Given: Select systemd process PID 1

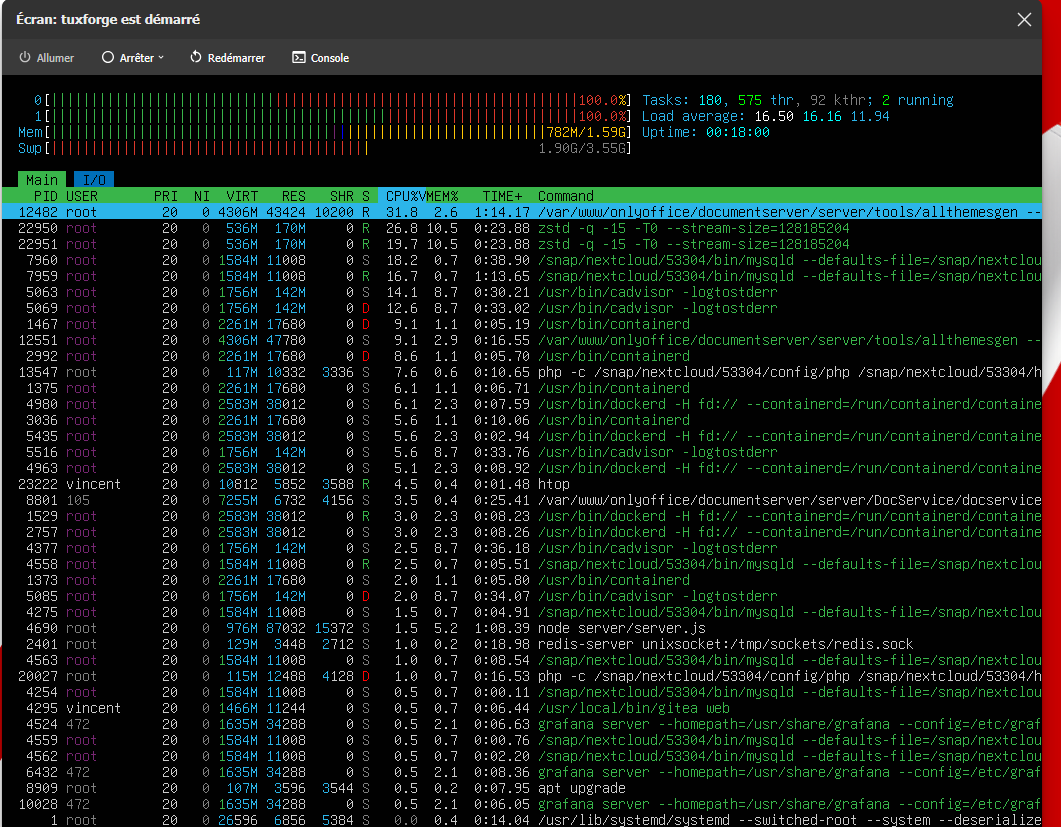Looking at the screenshot, I should [522, 820].
